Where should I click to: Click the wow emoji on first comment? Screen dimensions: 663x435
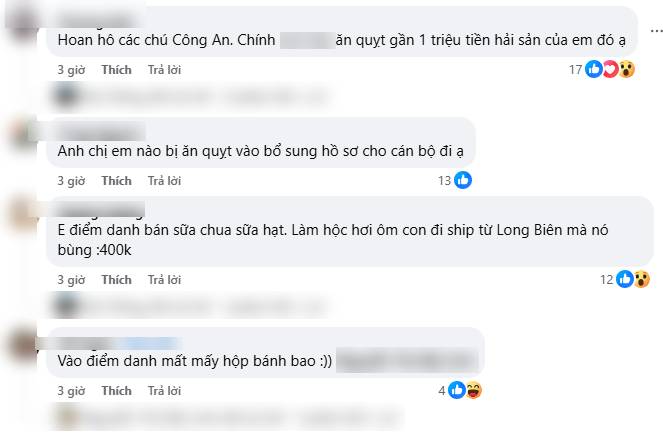[x=627, y=69]
